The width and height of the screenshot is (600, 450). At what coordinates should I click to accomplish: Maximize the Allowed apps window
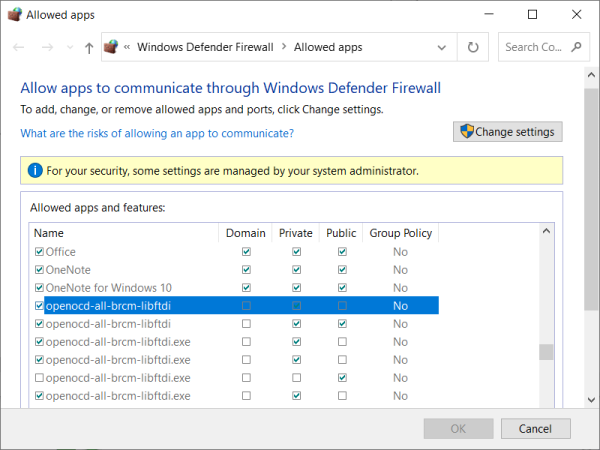(x=532, y=15)
